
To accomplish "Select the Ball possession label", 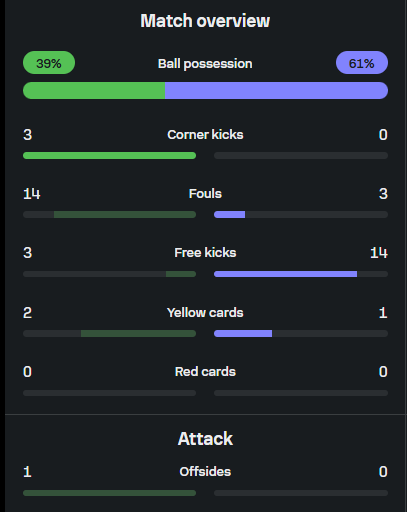I will pyautogui.click(x=205, y=64).
